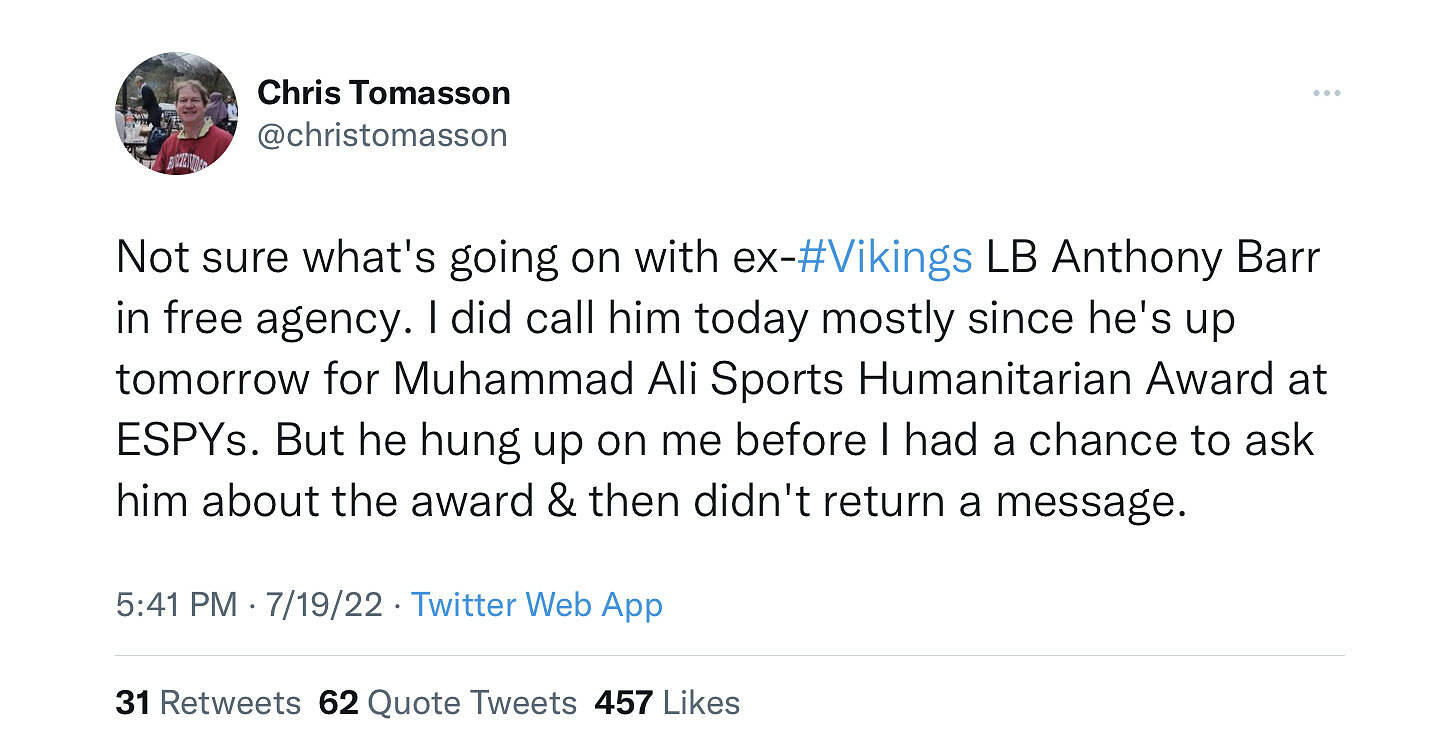This screenshot has width=1430, height=746.
Task: Open the Twitter Web App source link
Action: coord(537,604)
